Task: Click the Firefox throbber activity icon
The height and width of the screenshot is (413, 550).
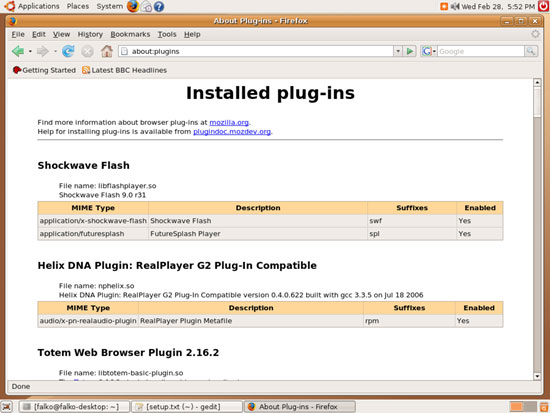Action: pyautogui.click(x=535, y=34)
